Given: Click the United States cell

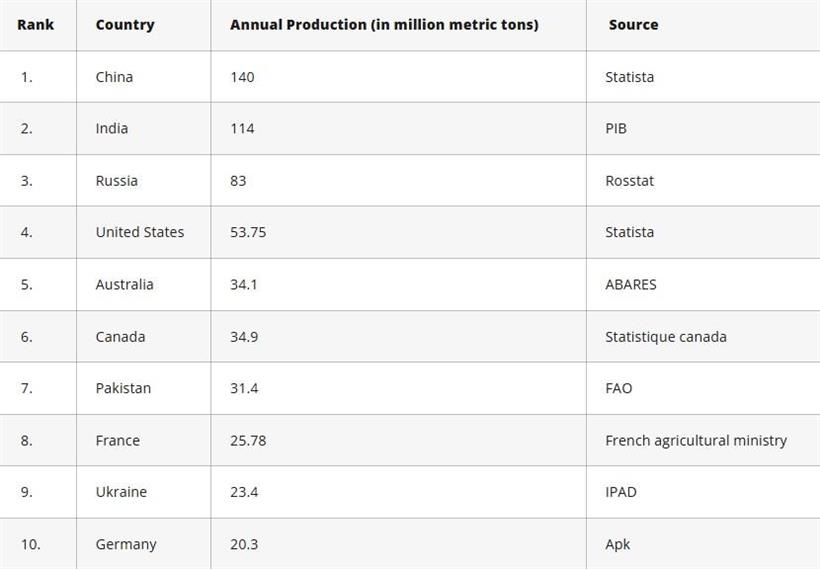Looking at the screenshot, I should (140, 232).
